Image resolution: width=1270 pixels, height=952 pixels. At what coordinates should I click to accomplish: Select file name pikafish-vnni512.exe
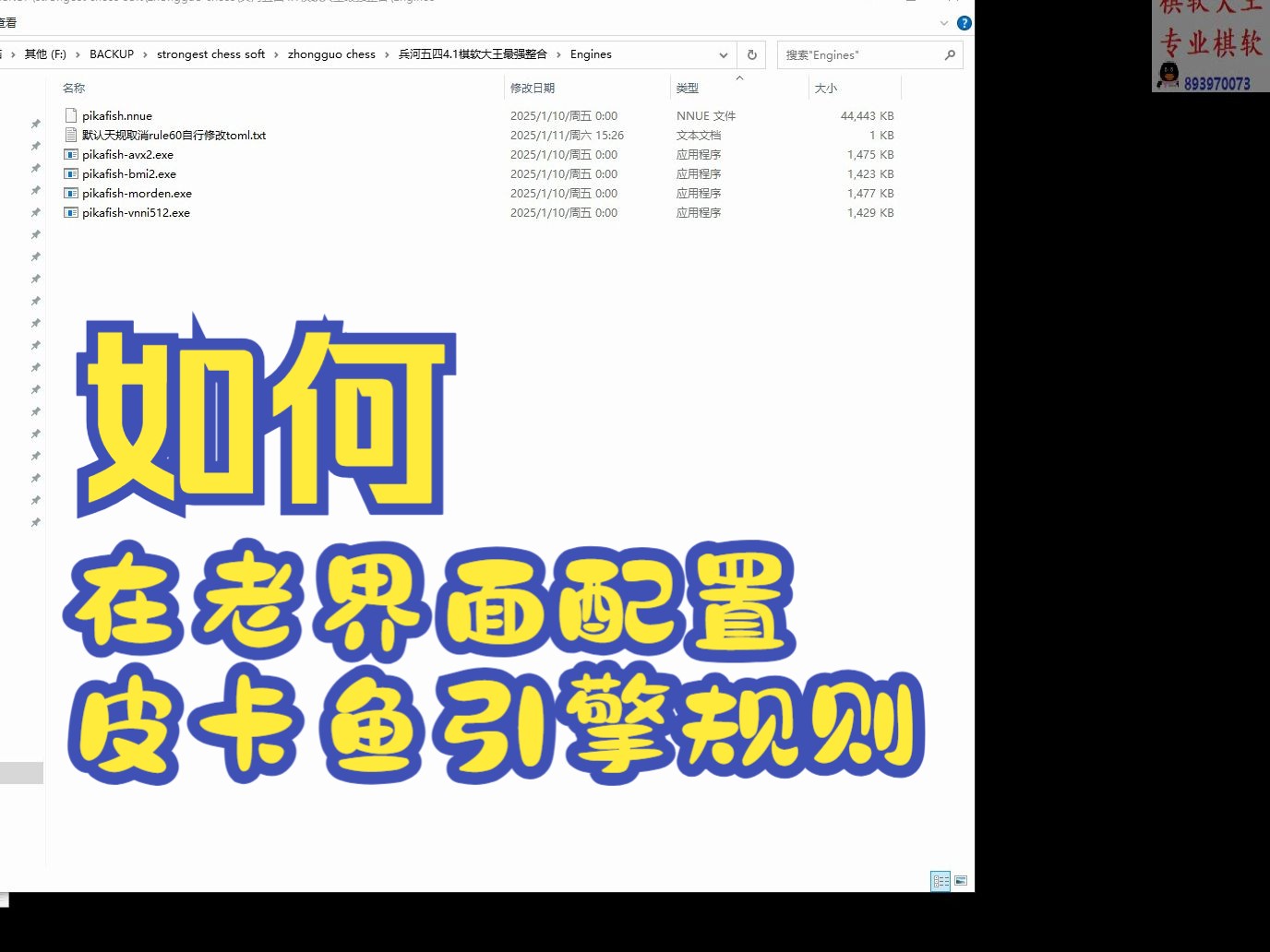[x=136, y=213]
